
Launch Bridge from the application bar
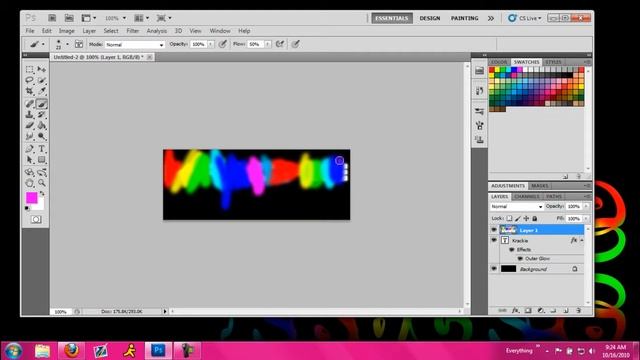(52, 18)
